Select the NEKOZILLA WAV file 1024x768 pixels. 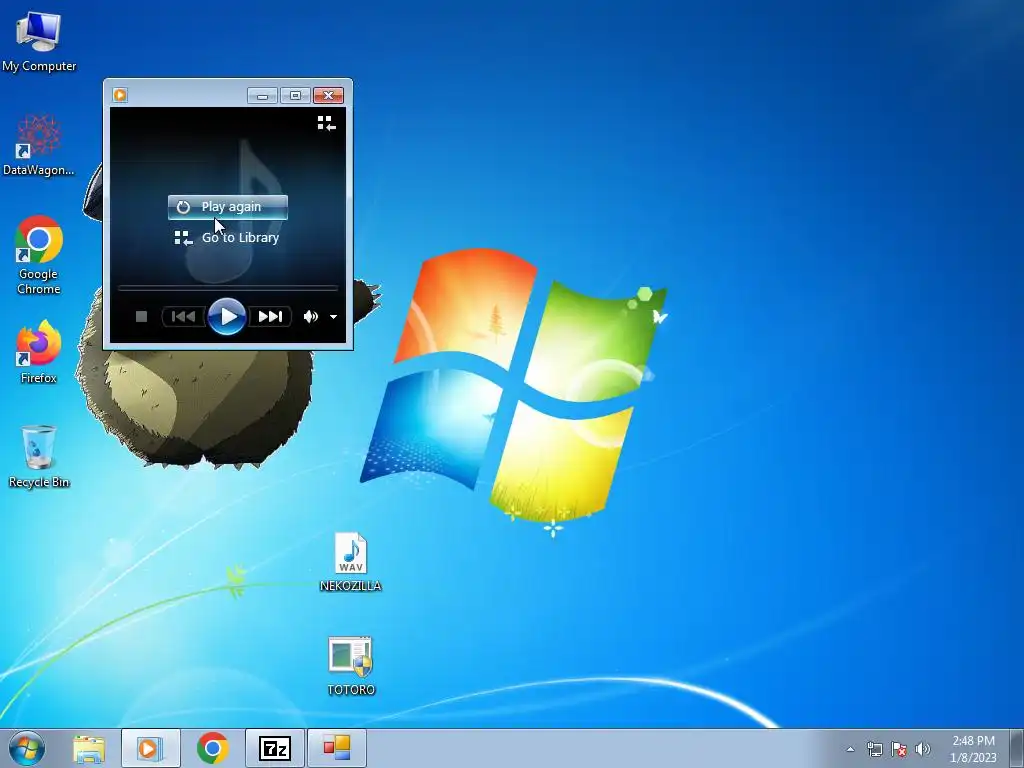point(351,562)
